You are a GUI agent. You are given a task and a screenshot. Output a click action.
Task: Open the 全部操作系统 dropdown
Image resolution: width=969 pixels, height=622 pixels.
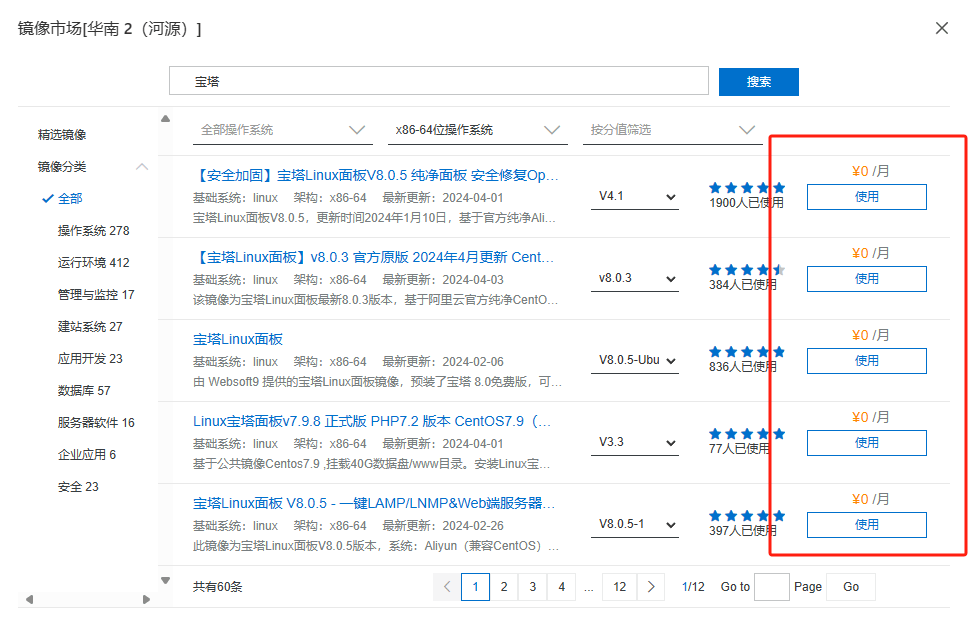[283, 130]
